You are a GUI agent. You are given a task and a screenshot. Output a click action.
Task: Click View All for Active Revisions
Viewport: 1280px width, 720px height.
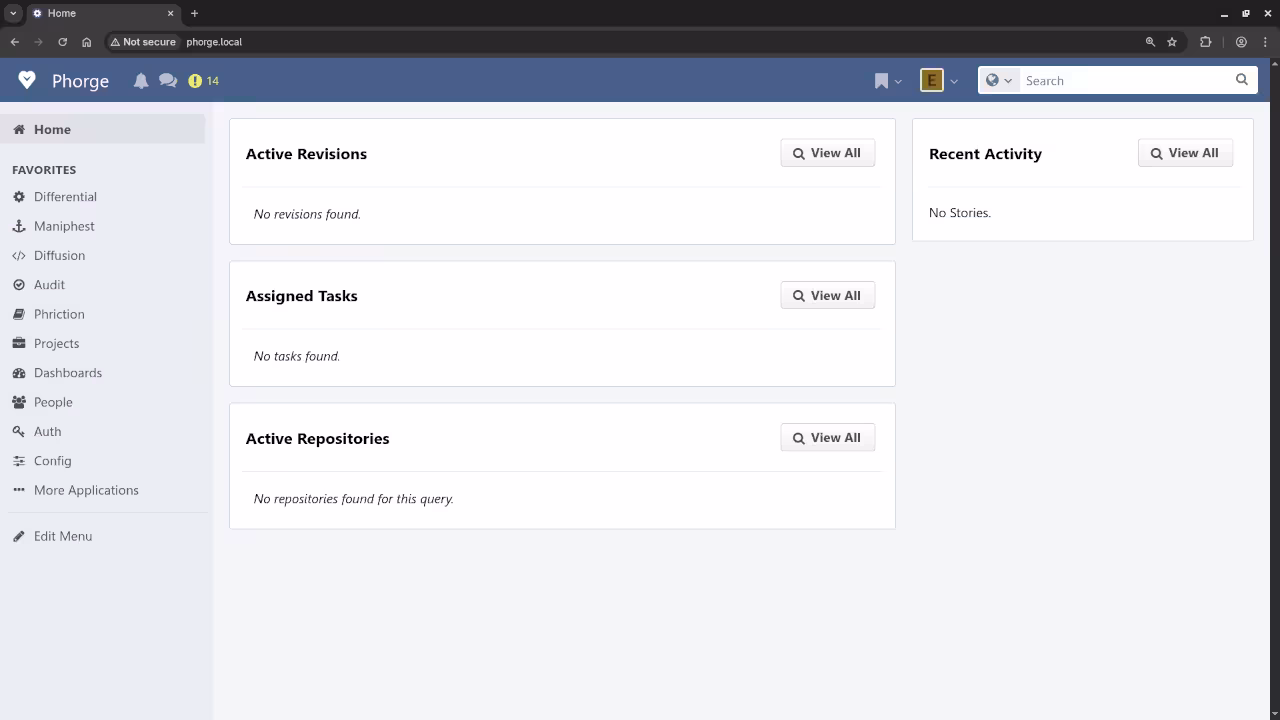[x=827, y=153]
